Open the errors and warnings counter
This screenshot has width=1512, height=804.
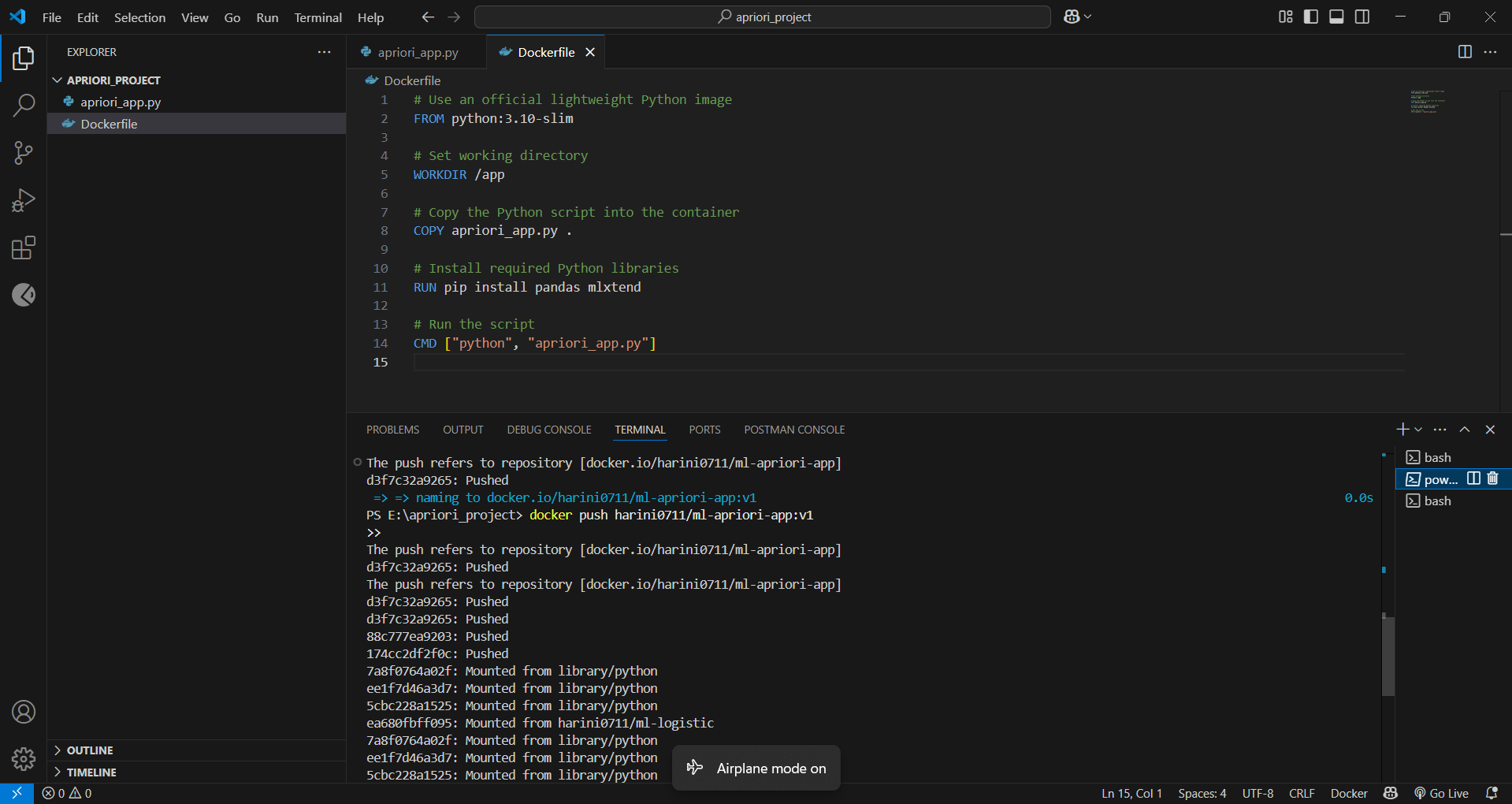pyautogui.click(x=67, y=793)
